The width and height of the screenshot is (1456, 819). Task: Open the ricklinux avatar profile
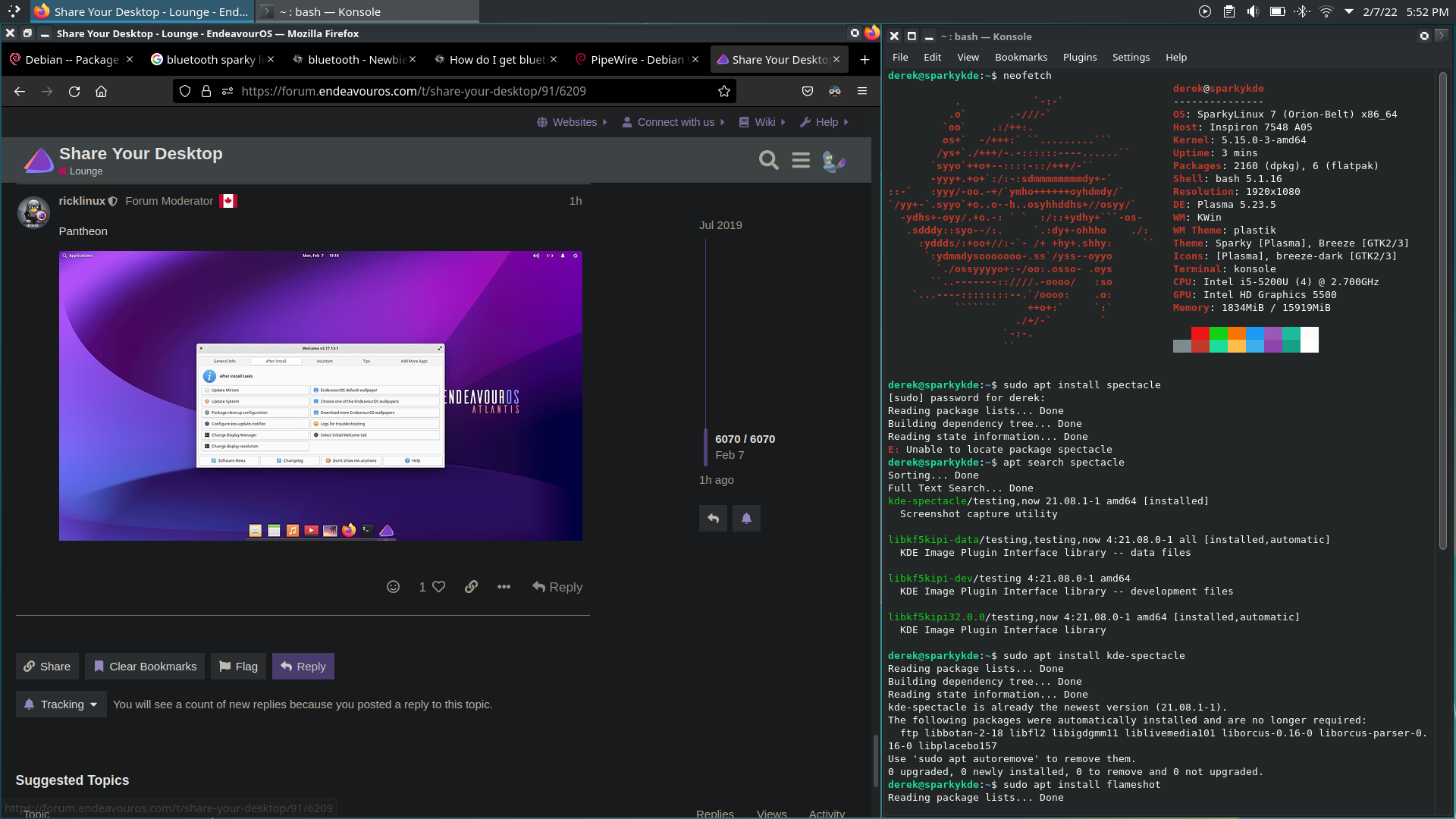(x=33, y=212)
